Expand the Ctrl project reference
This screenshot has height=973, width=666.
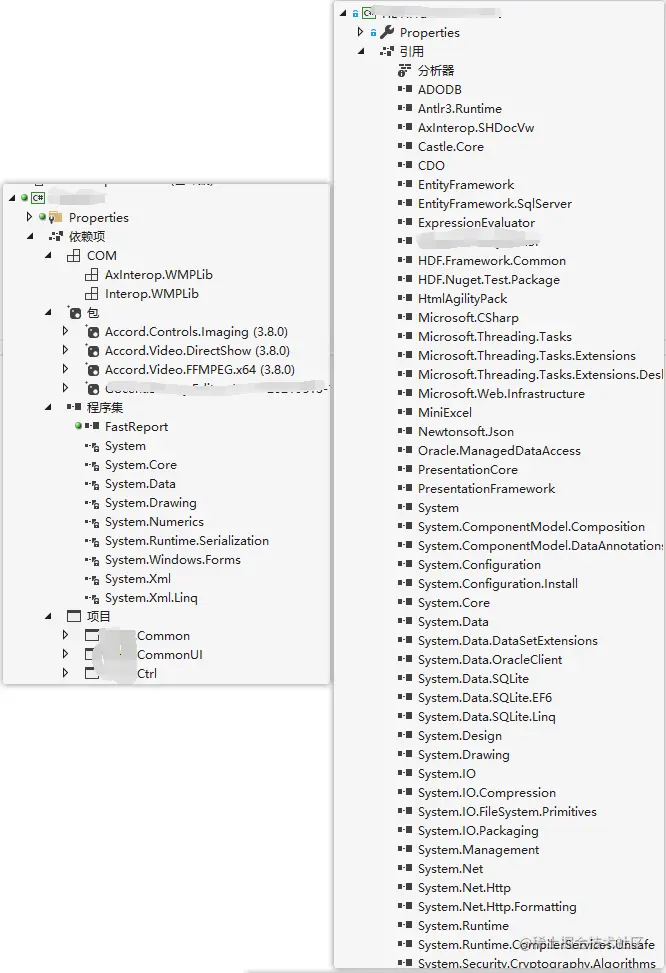click(x=65, y=673)
